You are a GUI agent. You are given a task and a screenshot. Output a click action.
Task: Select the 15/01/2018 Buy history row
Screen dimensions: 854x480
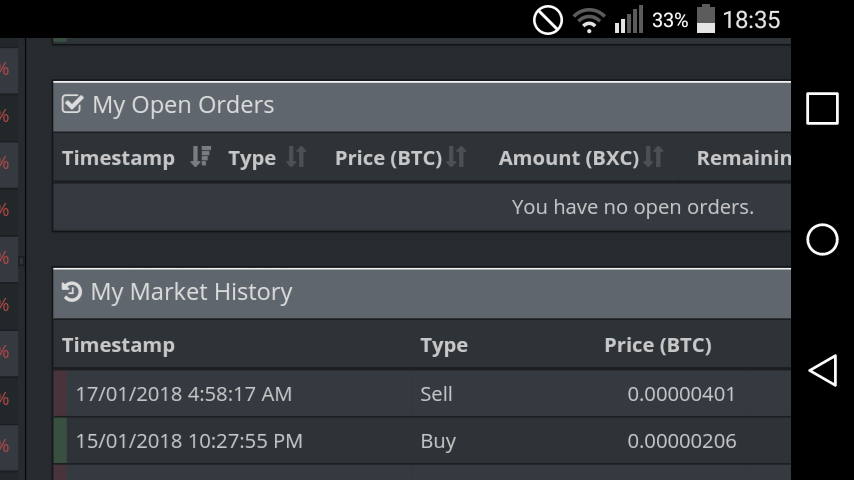(420, 441)
